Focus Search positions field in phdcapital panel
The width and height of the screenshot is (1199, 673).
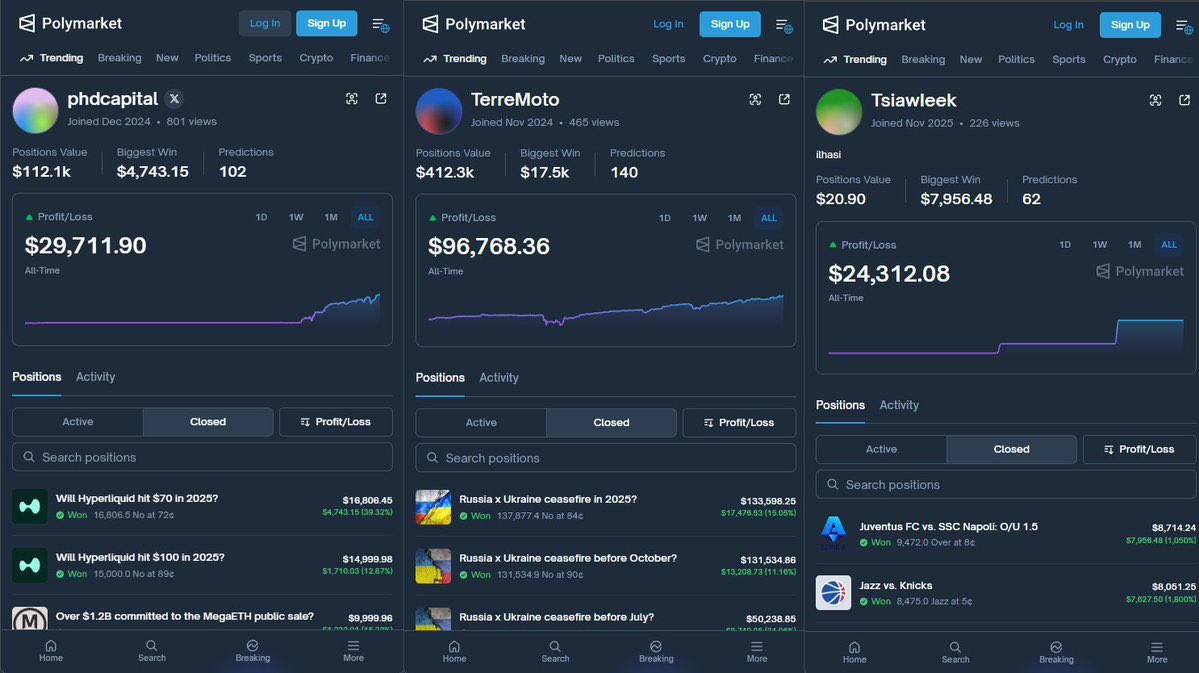point(203,457)
